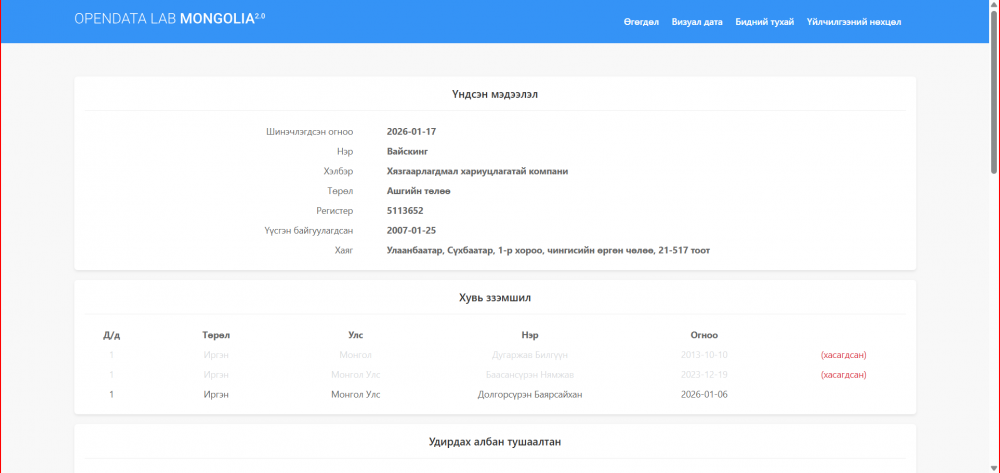Go to the Бидний тухай page
This screenshot has width=1000, height=473.
point(764,22)
